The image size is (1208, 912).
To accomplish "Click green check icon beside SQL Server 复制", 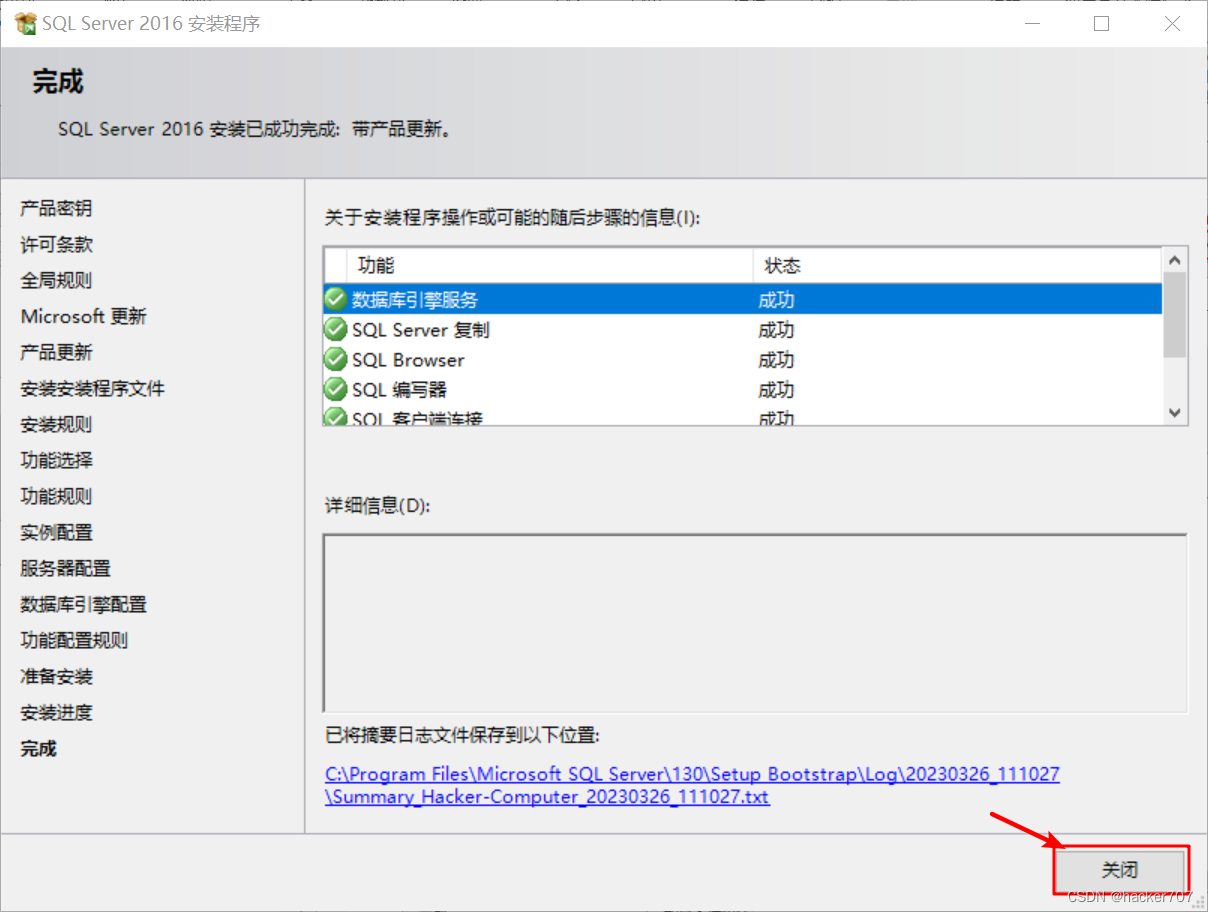I will coord(336,329).
